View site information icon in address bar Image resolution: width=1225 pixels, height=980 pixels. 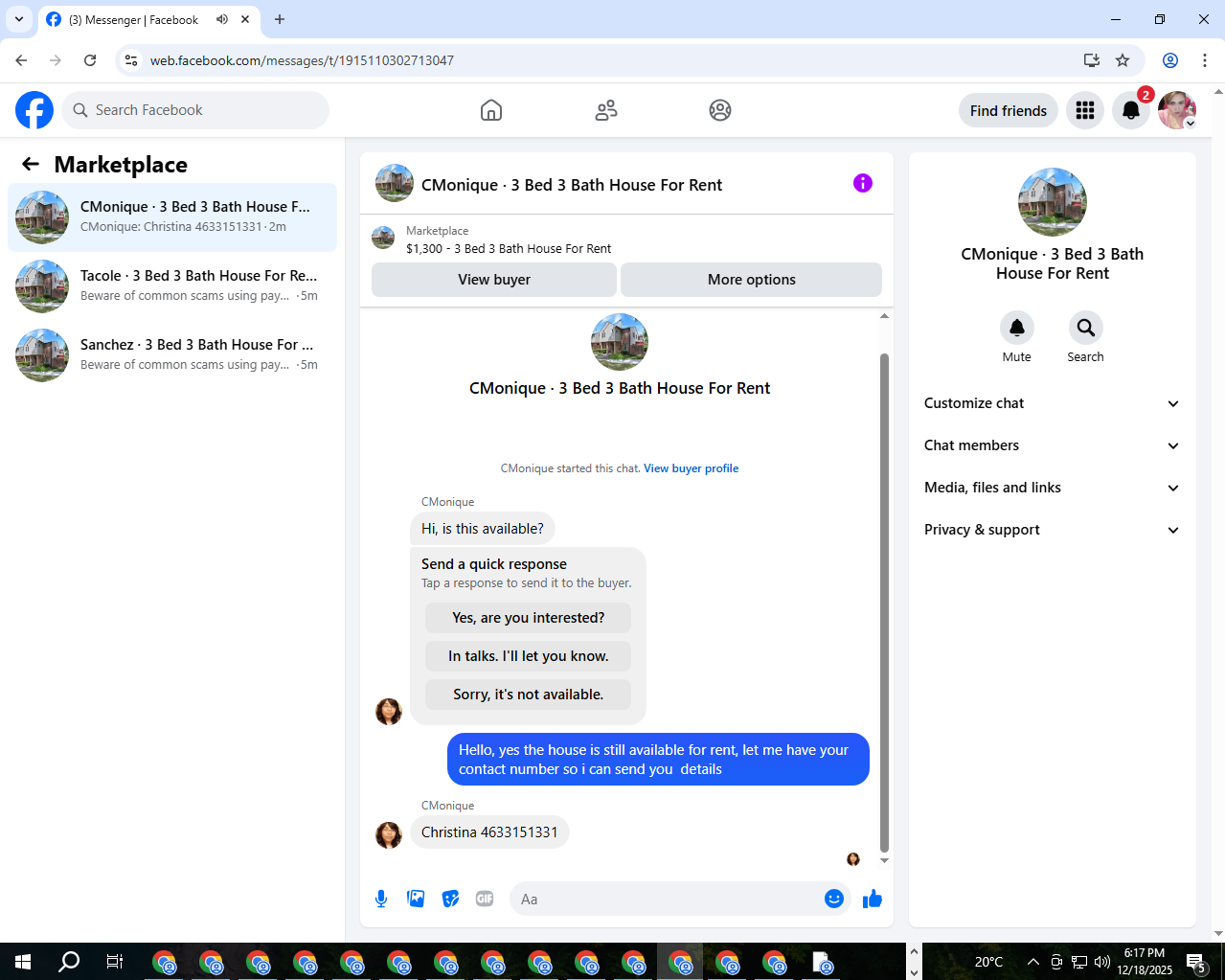[131, 60]
